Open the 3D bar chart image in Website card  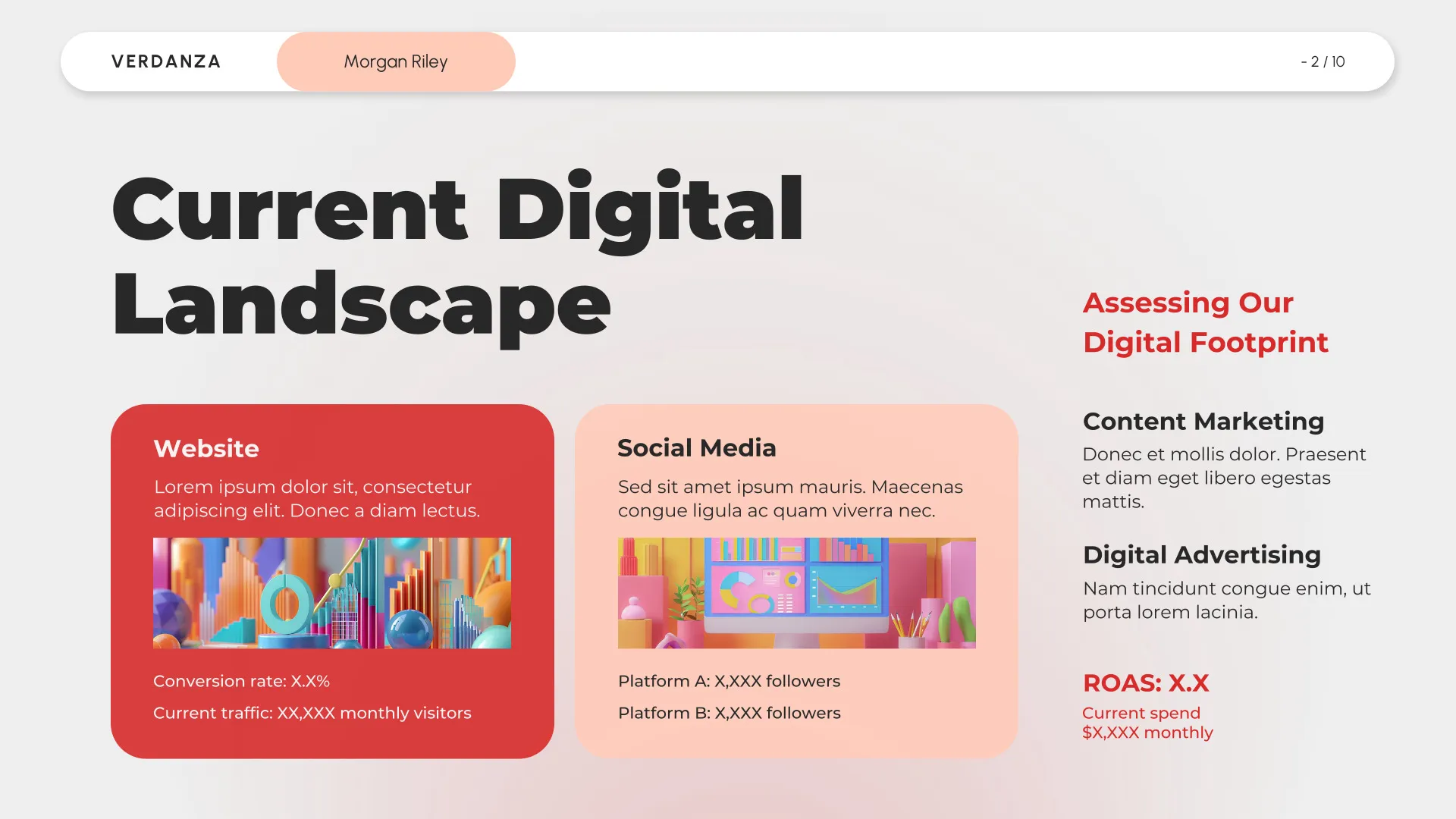[332, 592]
